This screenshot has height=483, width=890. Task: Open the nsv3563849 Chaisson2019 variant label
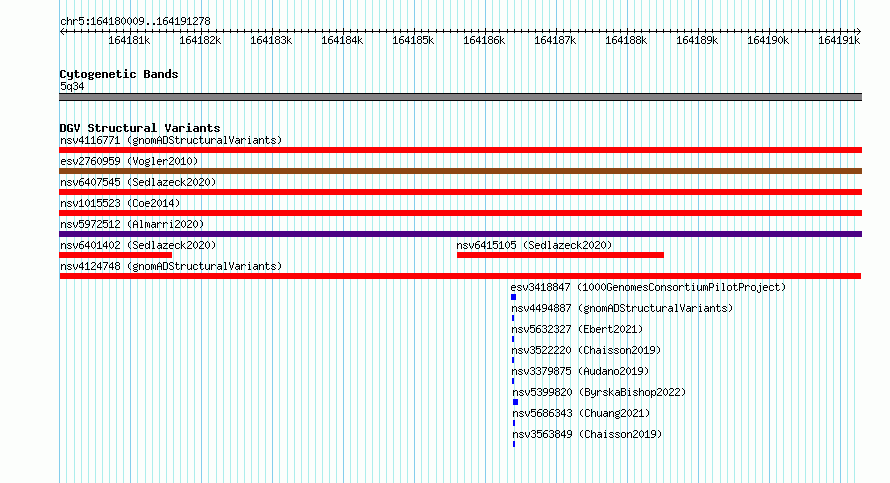click(587, 434)
